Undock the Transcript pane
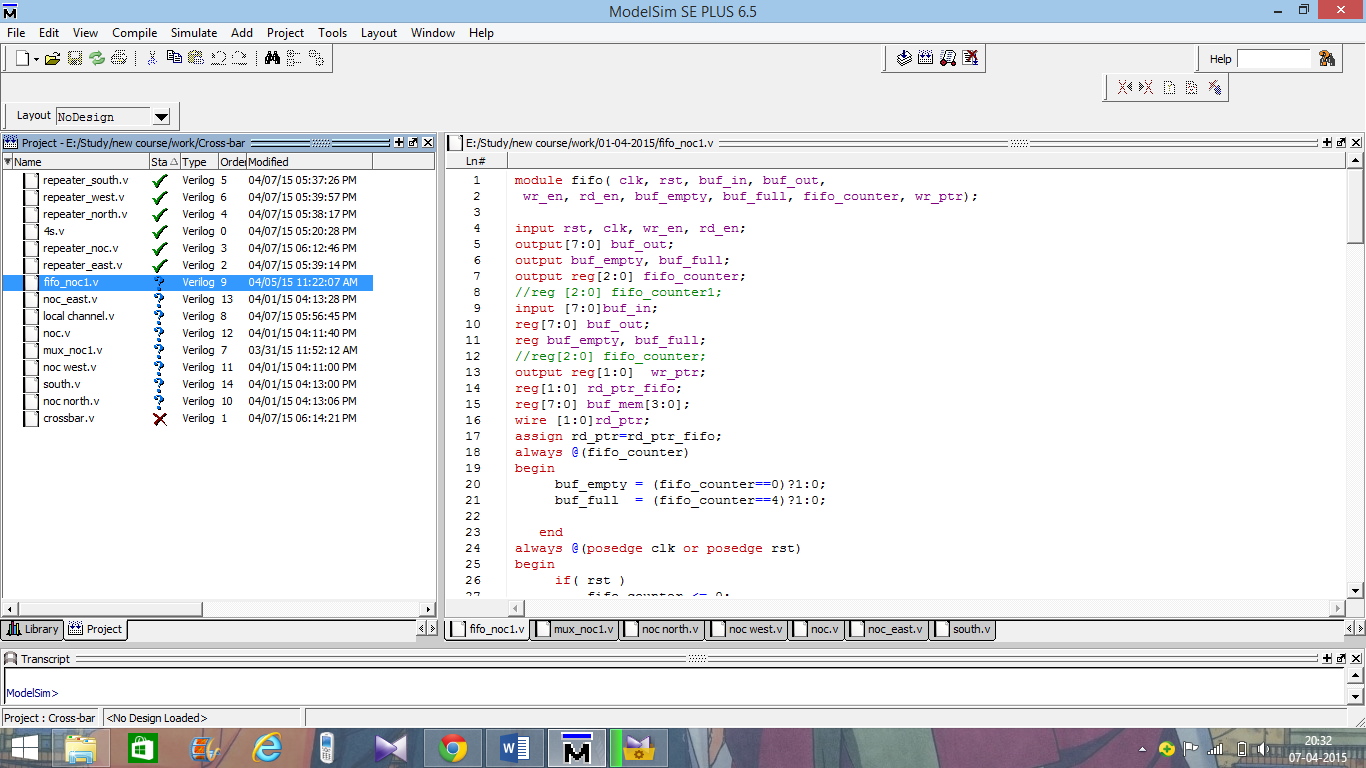Screen dimensions: 1366x768 pyautogui.click(x=1342, y=659)
